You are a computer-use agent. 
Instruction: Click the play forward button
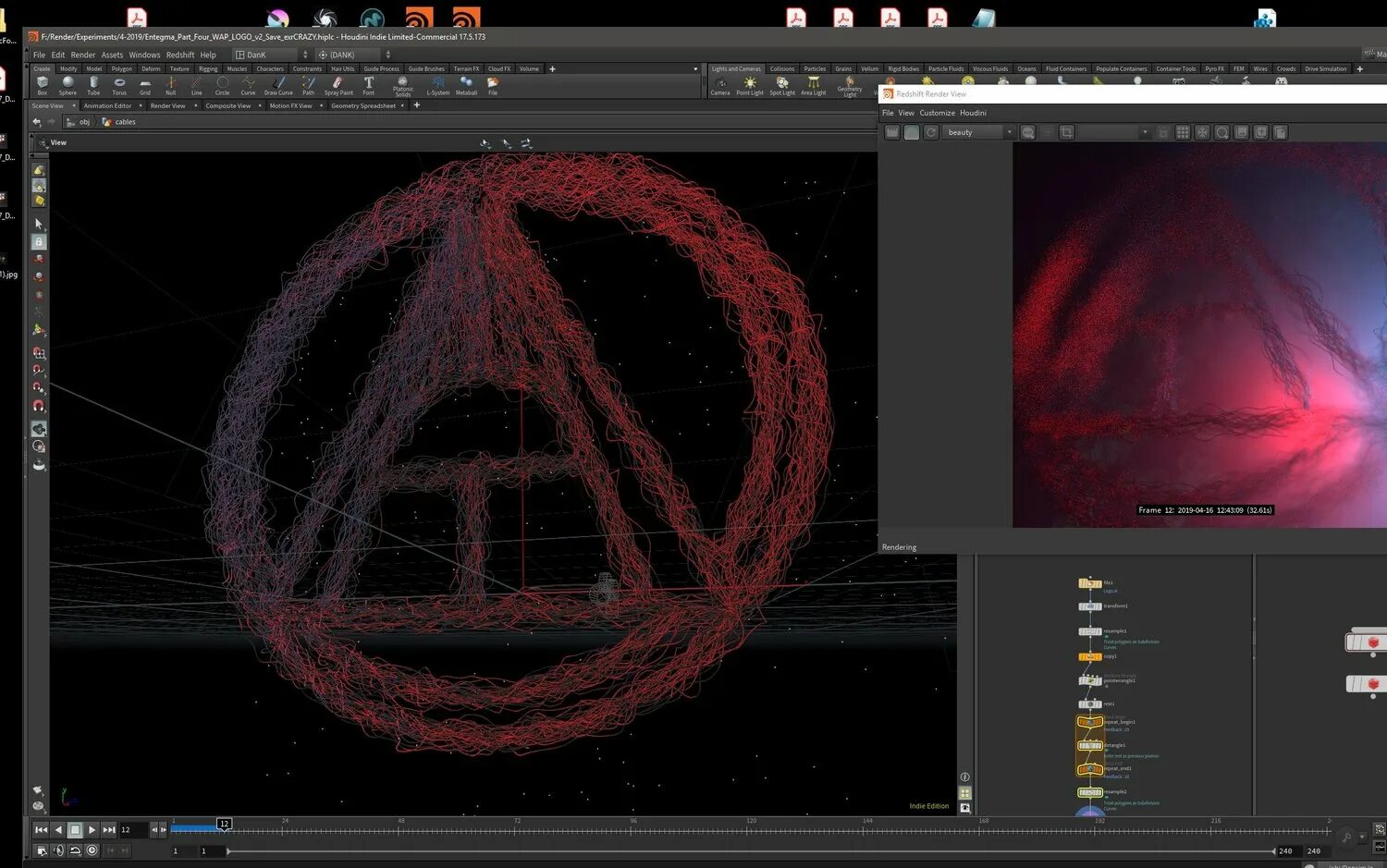click(x=92, y=830)
